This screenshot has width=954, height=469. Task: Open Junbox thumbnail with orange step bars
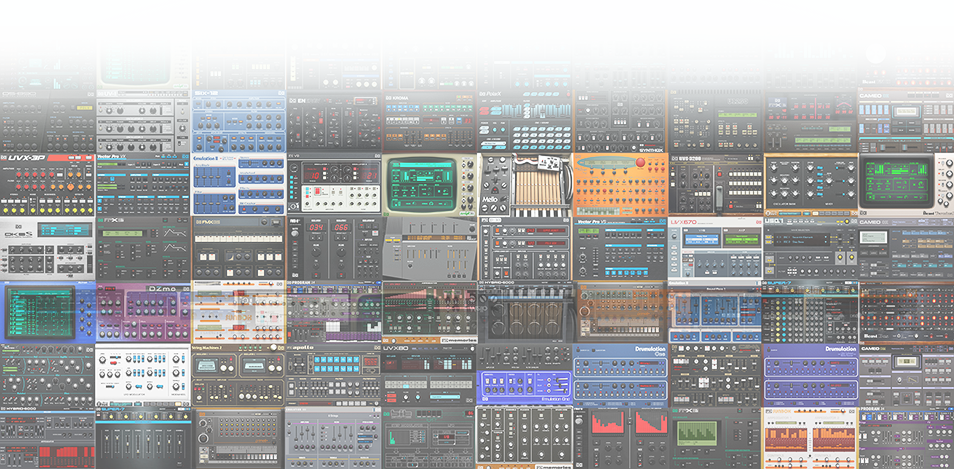click(x=810, y=438)
